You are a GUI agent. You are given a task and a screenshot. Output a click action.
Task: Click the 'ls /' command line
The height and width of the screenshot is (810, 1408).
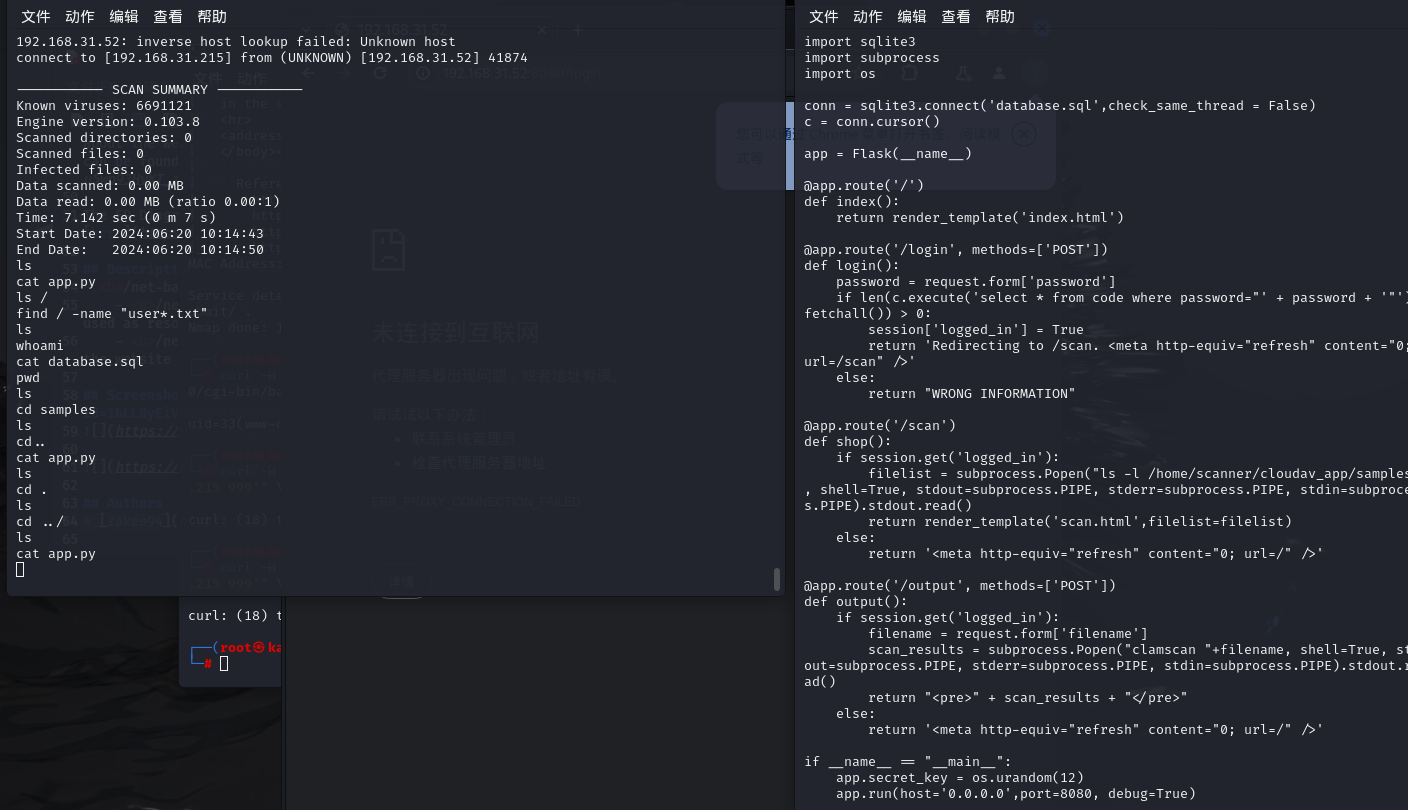[32, 298]
